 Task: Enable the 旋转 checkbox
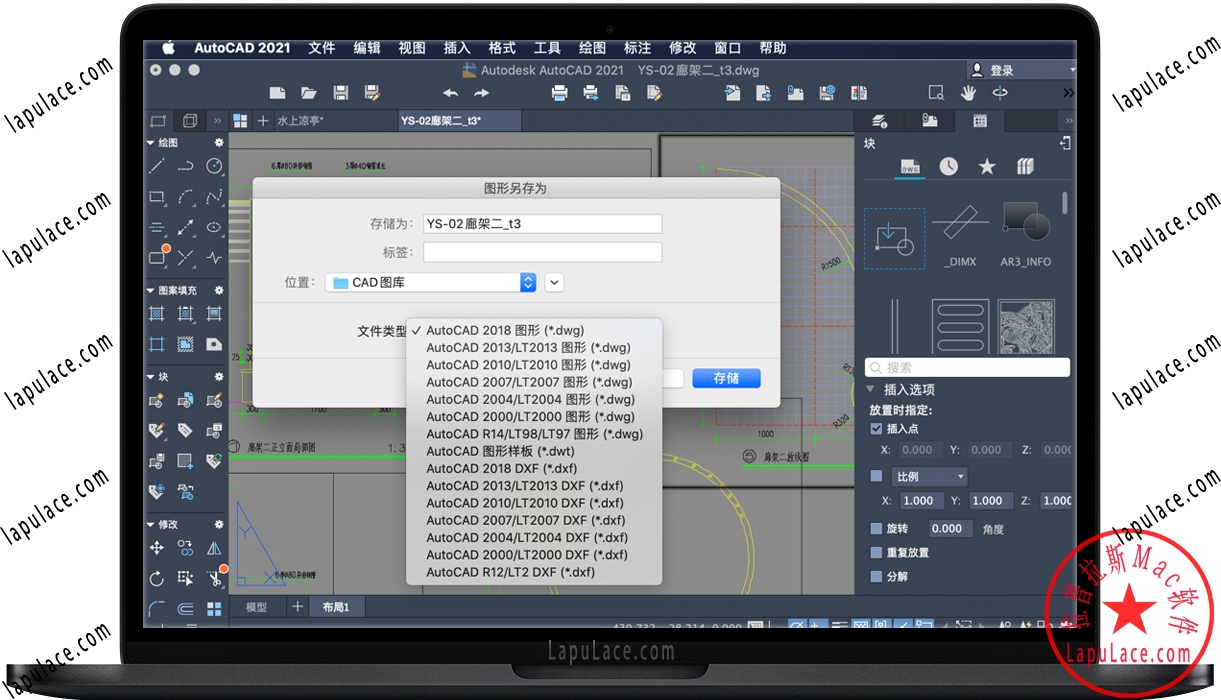click(876, 528)
